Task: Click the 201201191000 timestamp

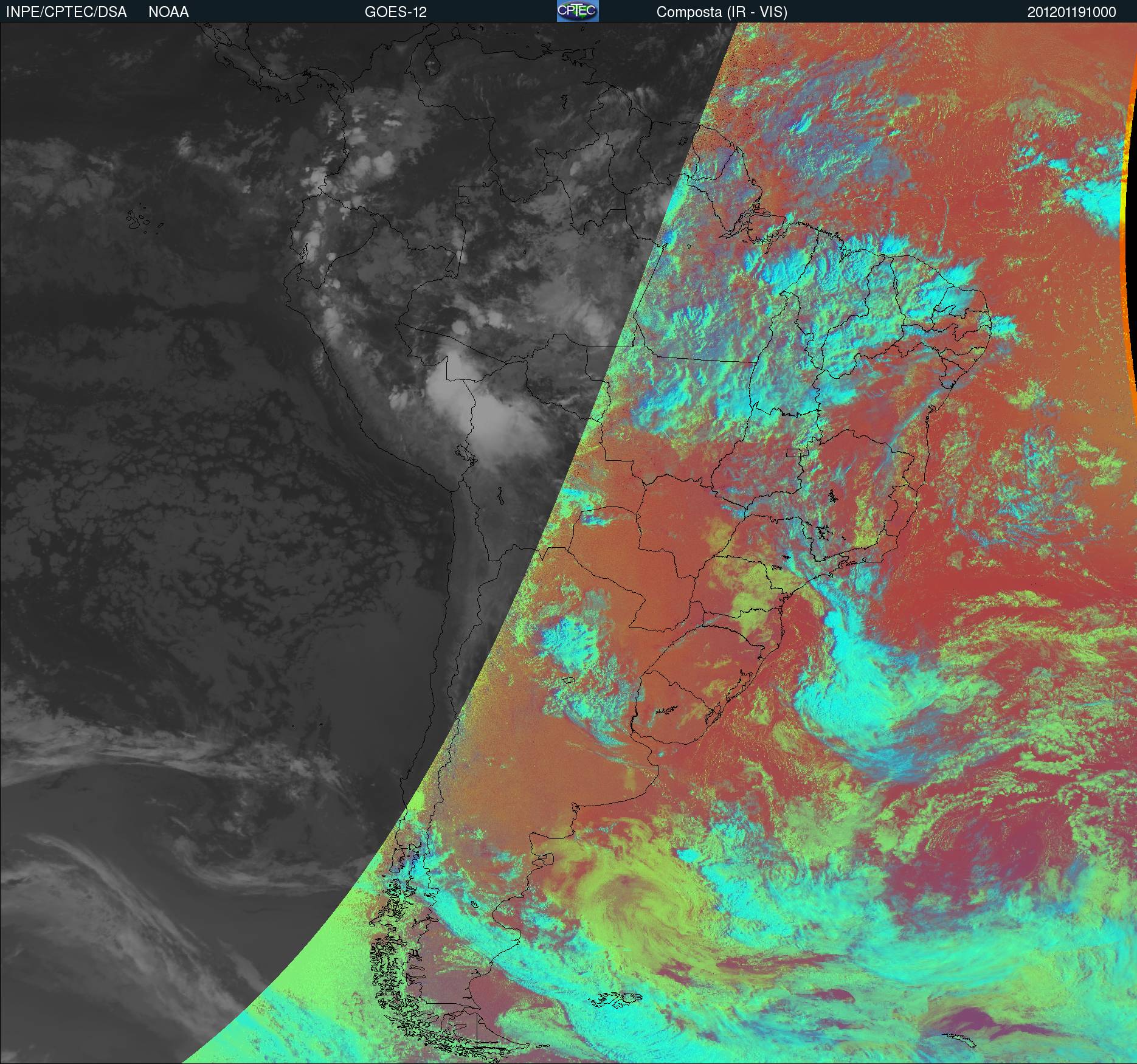Action: coord(1072,12)
